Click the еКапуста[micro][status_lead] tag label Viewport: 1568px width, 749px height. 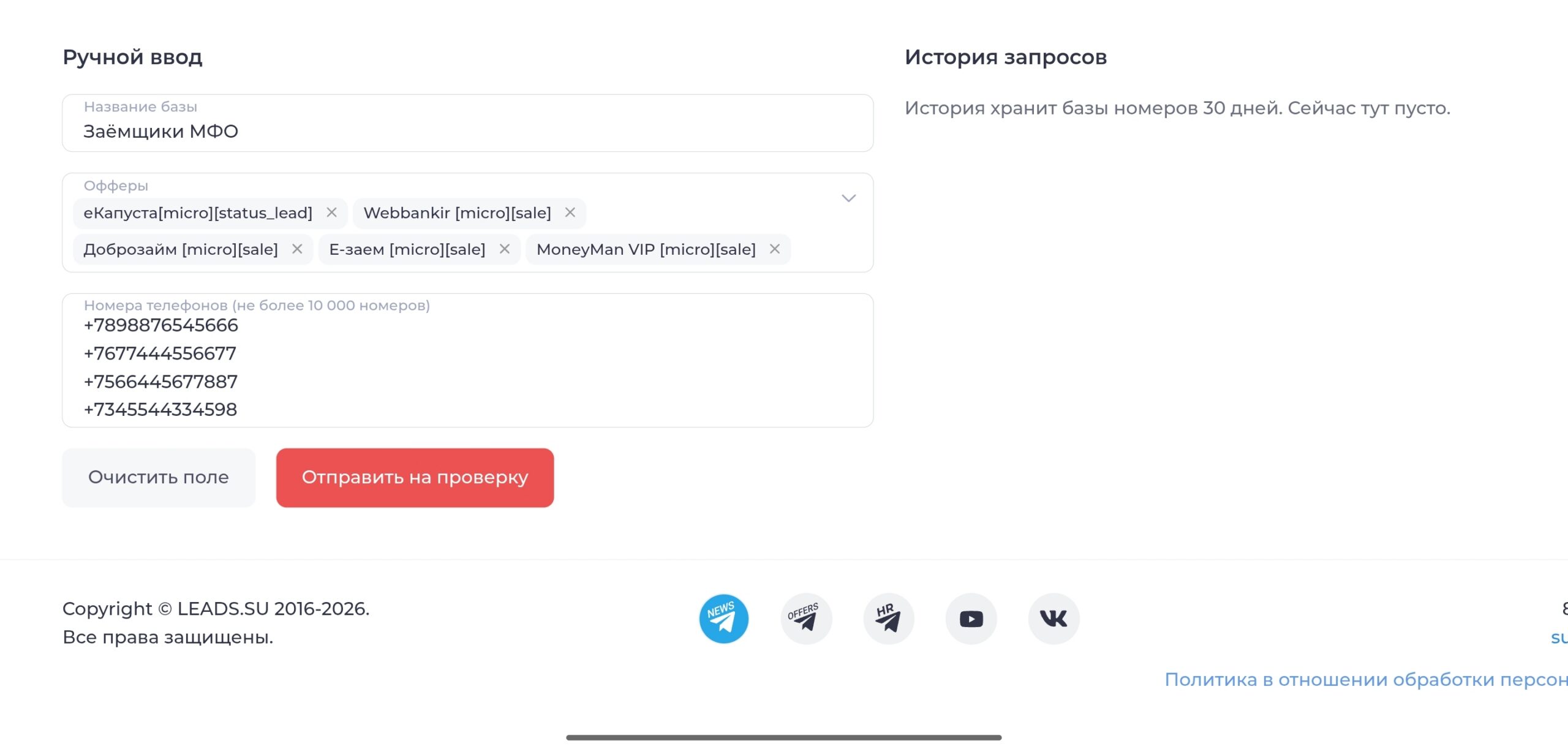click(198, 213)
